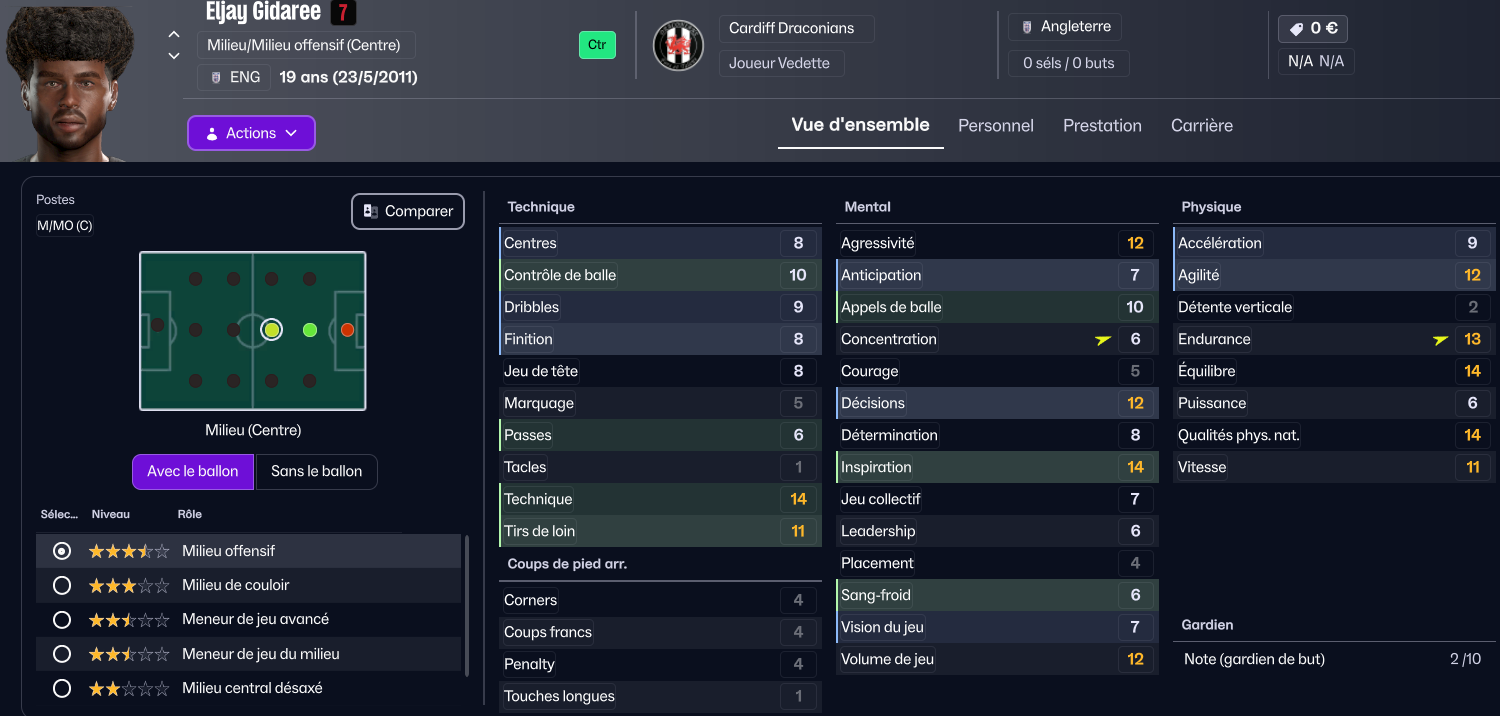Select the Meneur de jeu avancé radio

tap(62, 620)
